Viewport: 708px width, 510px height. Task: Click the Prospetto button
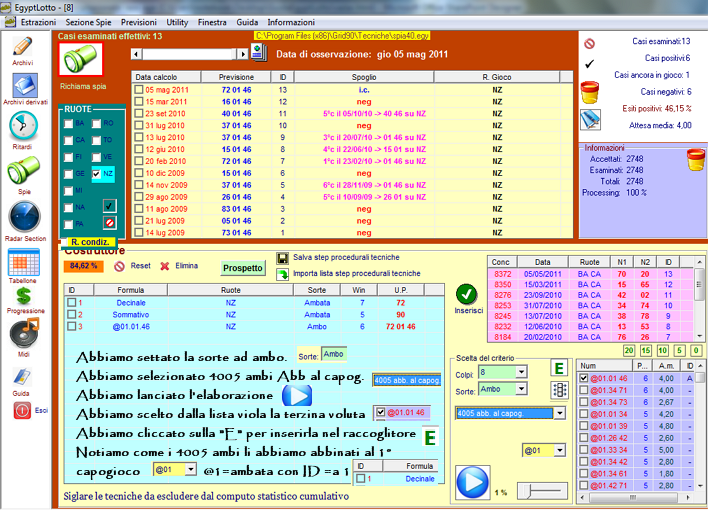242,268
